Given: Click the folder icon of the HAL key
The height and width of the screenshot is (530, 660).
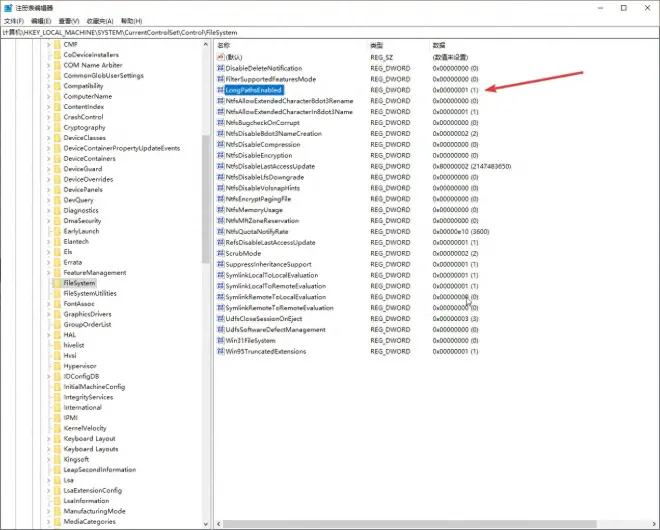Looking at the screenshot, I should click(x=57, y=335).
